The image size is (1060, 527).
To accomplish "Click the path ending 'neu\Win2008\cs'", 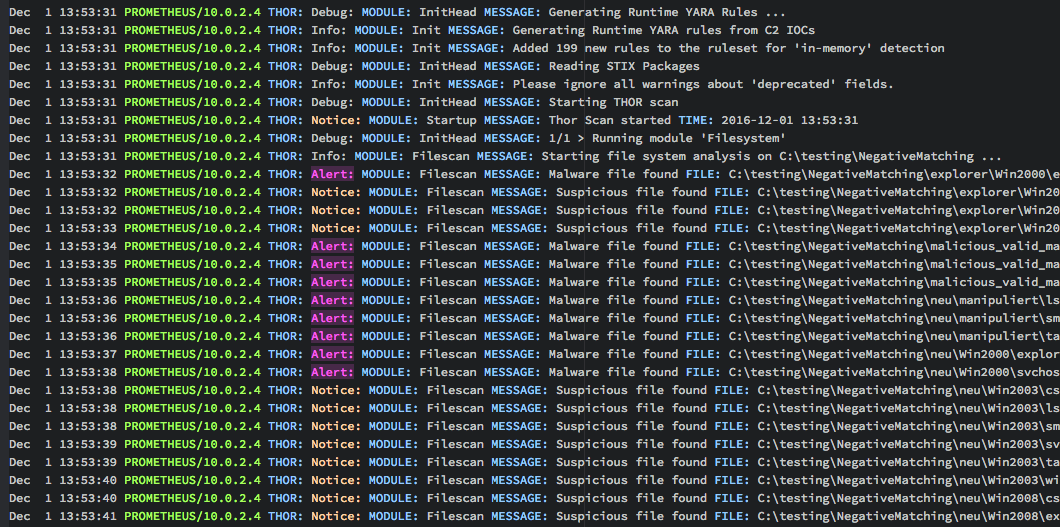I will point(908,498).
